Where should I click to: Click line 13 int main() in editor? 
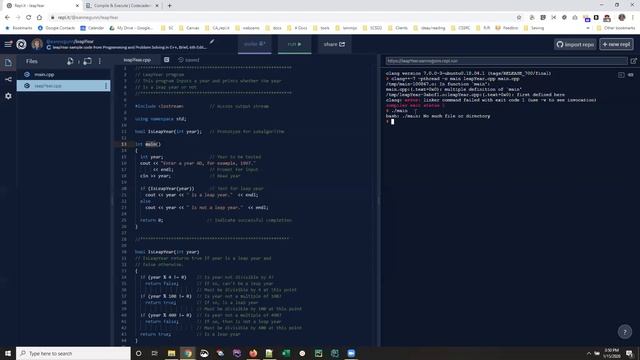tap(148, 144)
